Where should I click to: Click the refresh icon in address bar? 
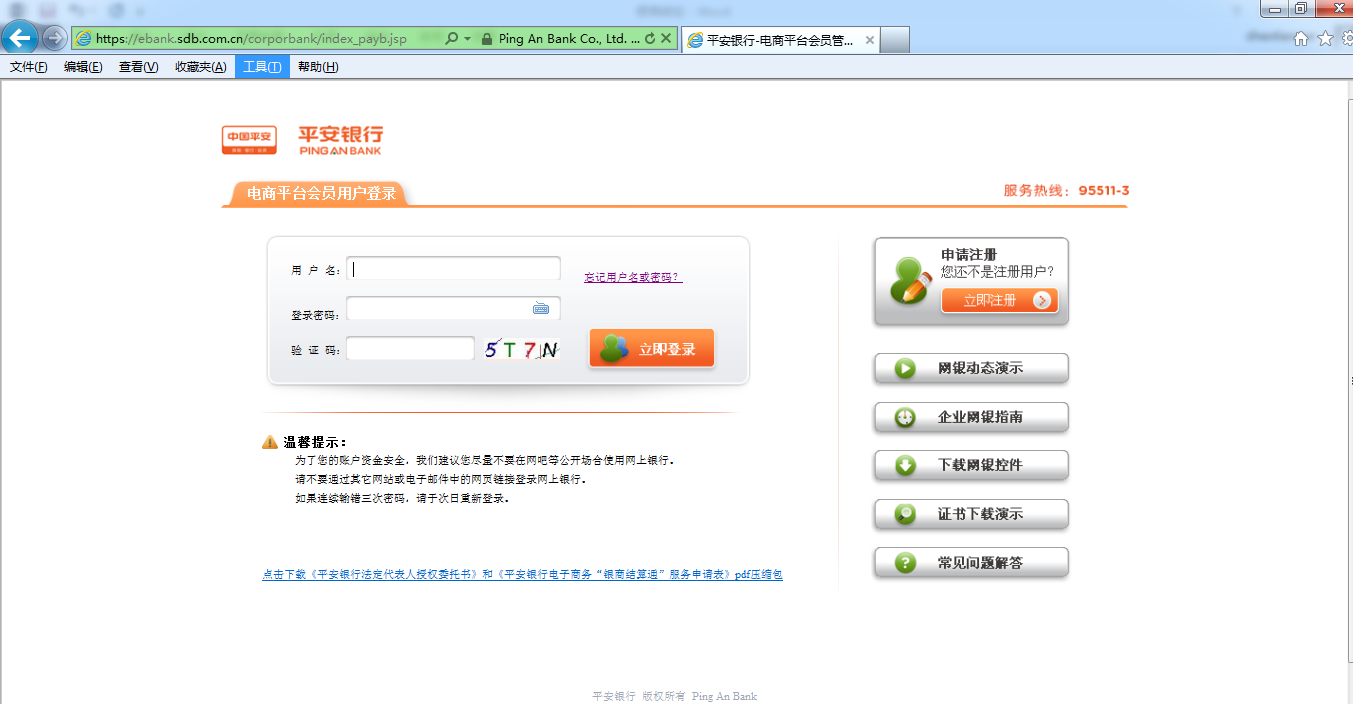pos(650,39)
